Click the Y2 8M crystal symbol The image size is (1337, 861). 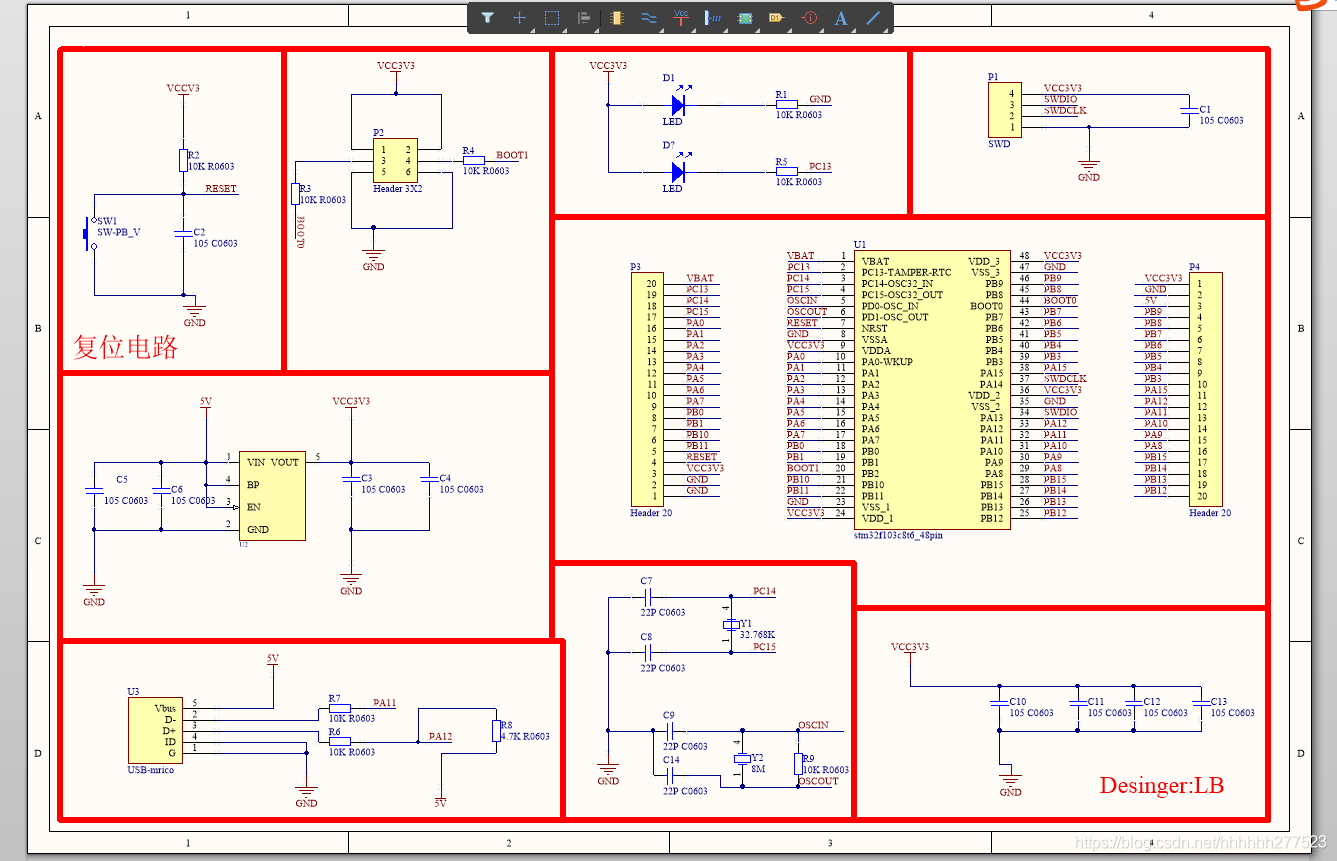pos(741,760)
